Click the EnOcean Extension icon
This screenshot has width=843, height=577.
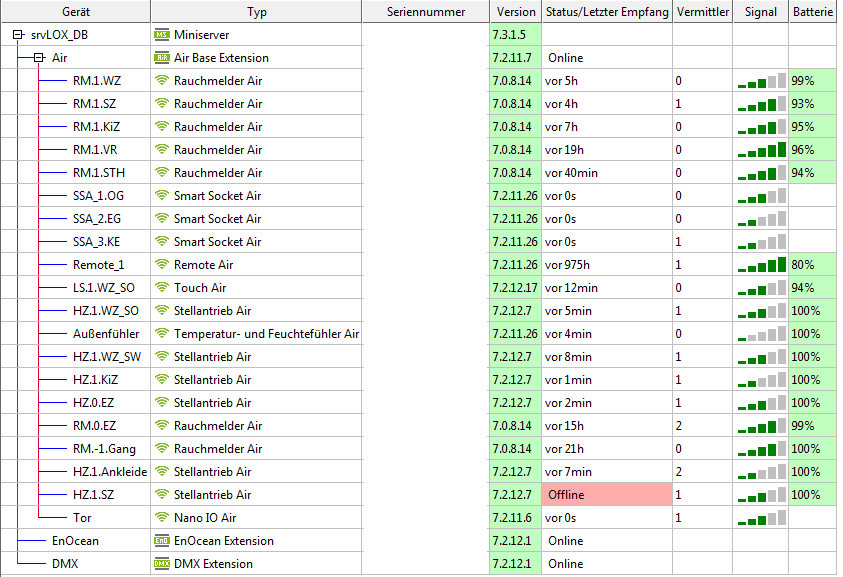coord(162,540)
